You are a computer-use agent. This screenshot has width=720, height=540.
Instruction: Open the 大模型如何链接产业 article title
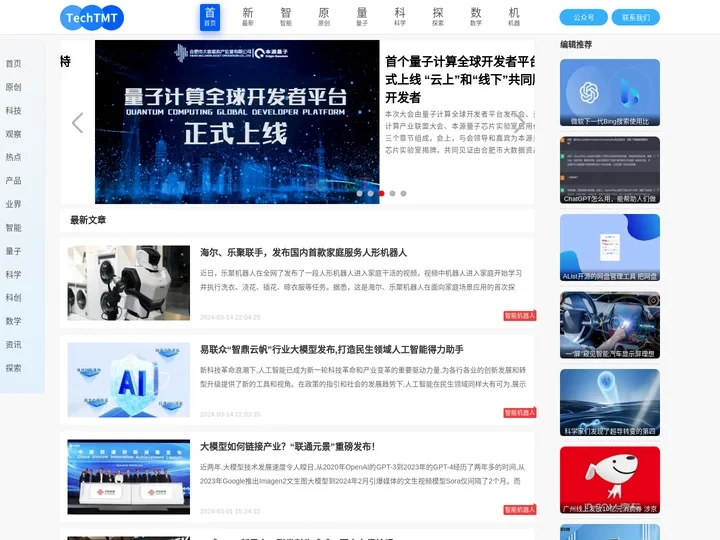tap(288, 446)
